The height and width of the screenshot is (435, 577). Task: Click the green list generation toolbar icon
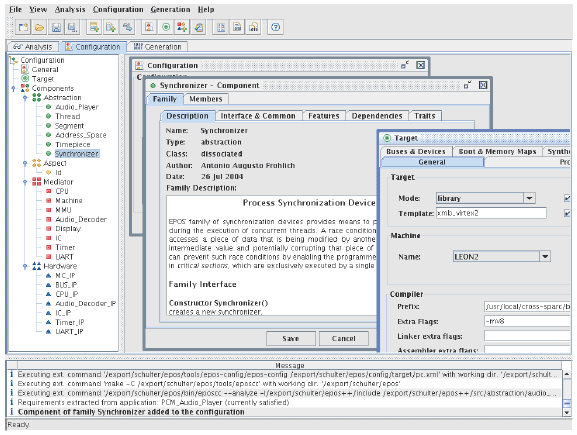click(221, 27)
